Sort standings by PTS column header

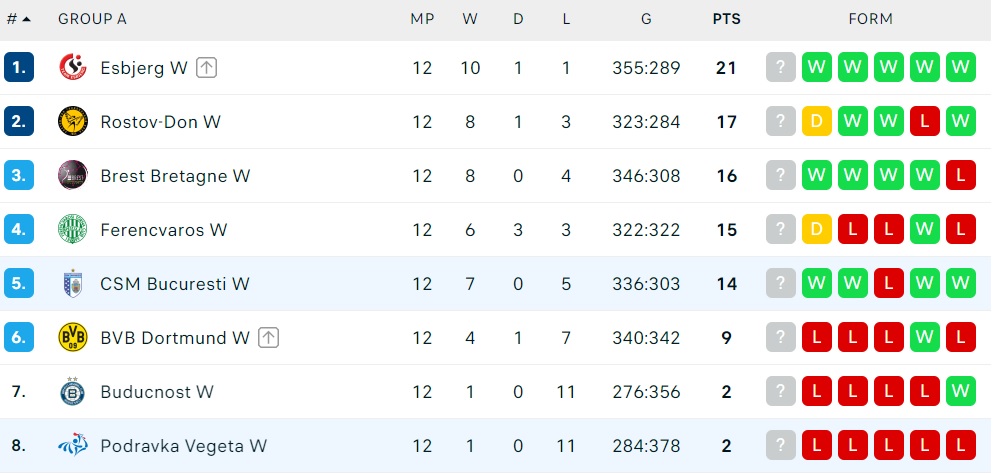pos(726,19)
